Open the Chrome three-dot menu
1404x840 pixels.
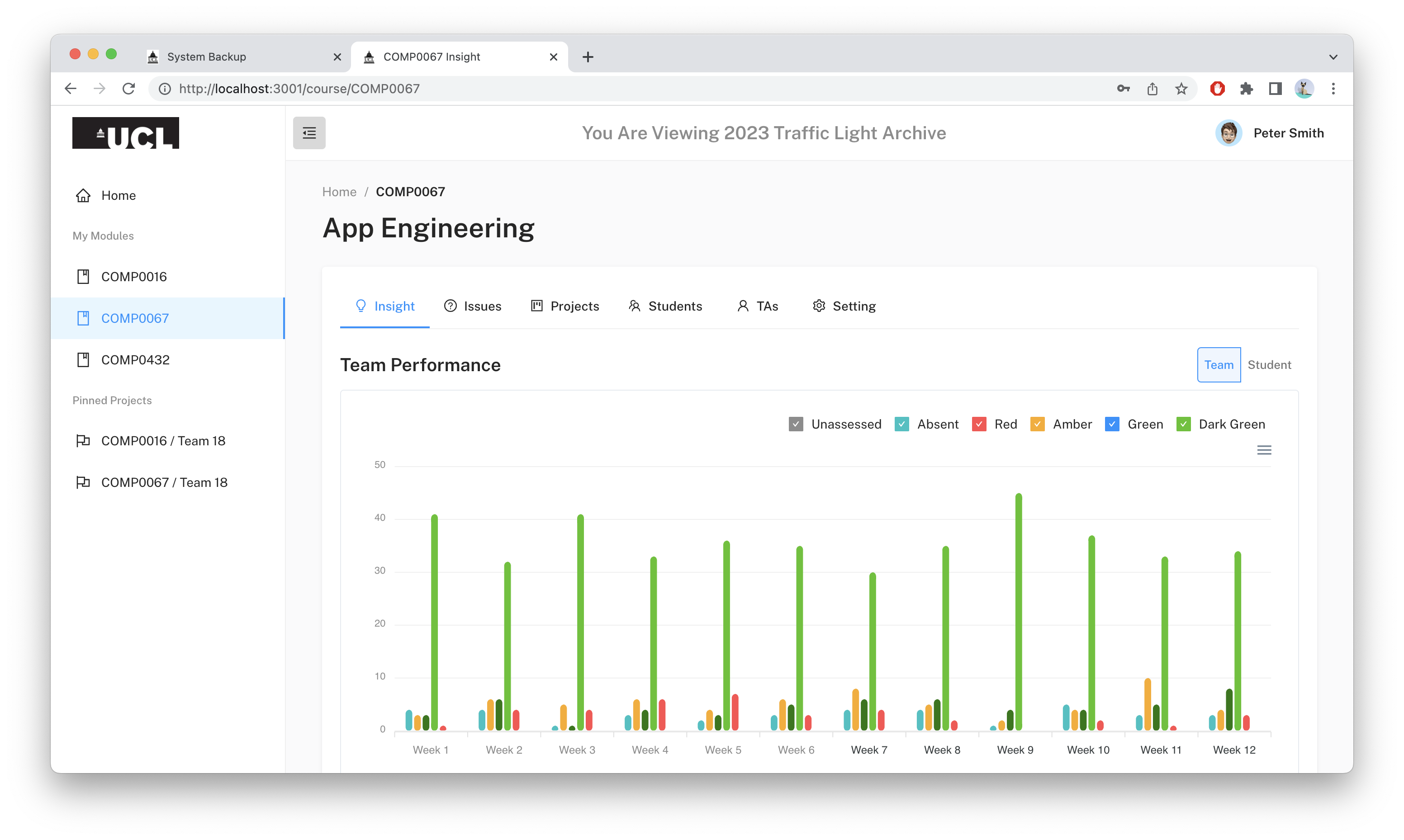coord(1333,88)
